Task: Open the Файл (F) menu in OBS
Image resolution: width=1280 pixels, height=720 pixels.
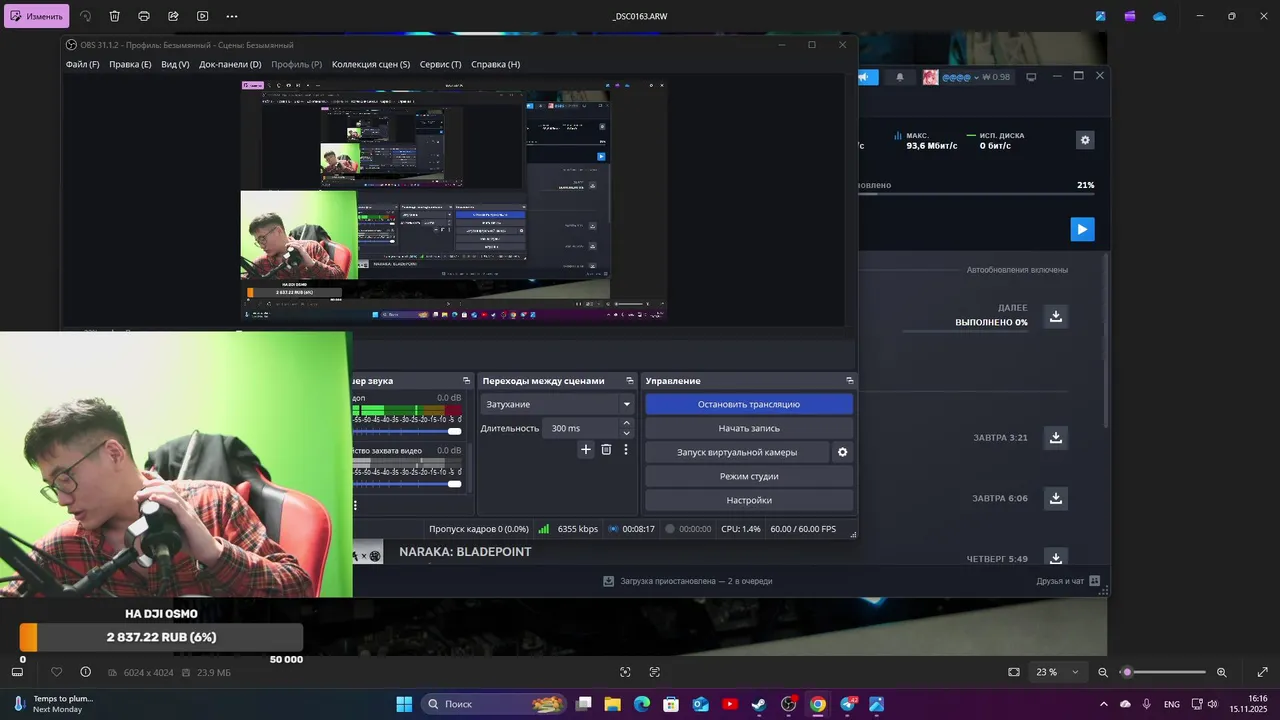Action: tap(82, 64)
